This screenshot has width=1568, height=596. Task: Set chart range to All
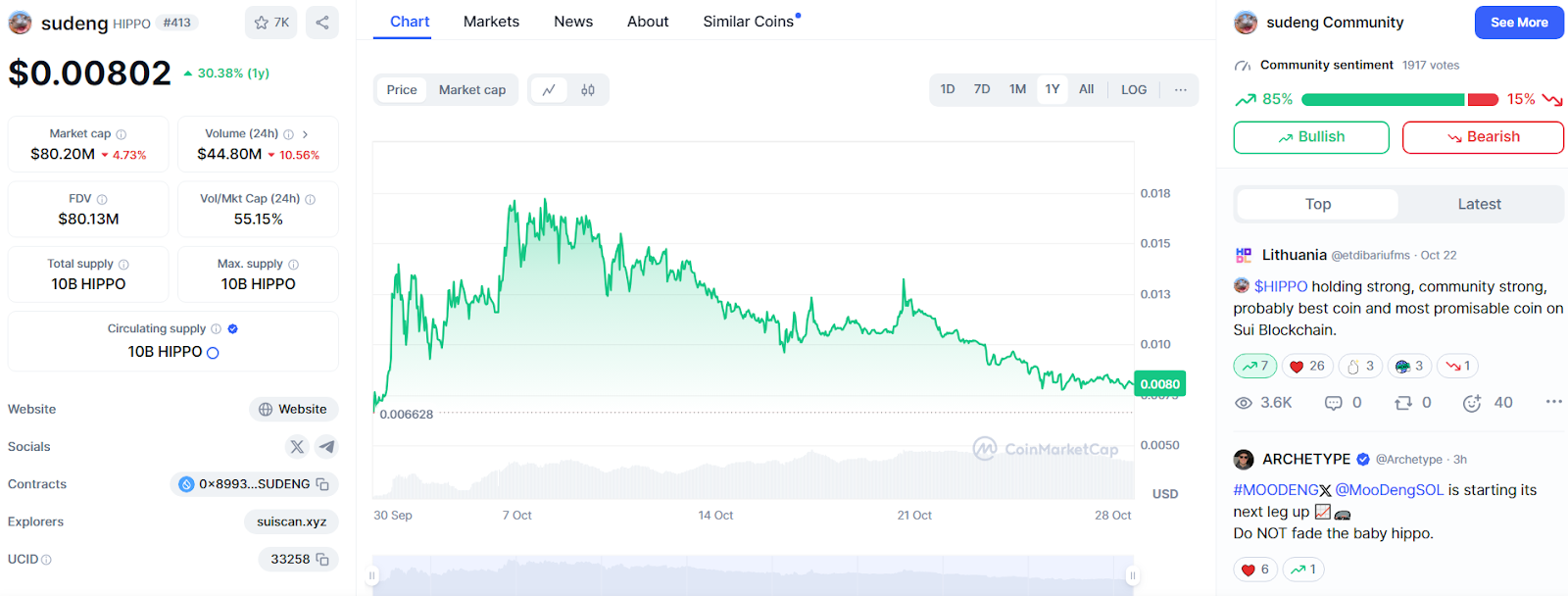point(1087,89)
